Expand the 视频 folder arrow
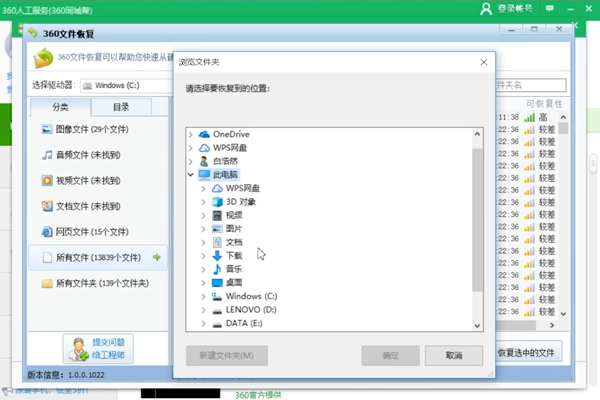Image resolution: width=600 pixels, height=400 pixels. [x=204, y=215]
